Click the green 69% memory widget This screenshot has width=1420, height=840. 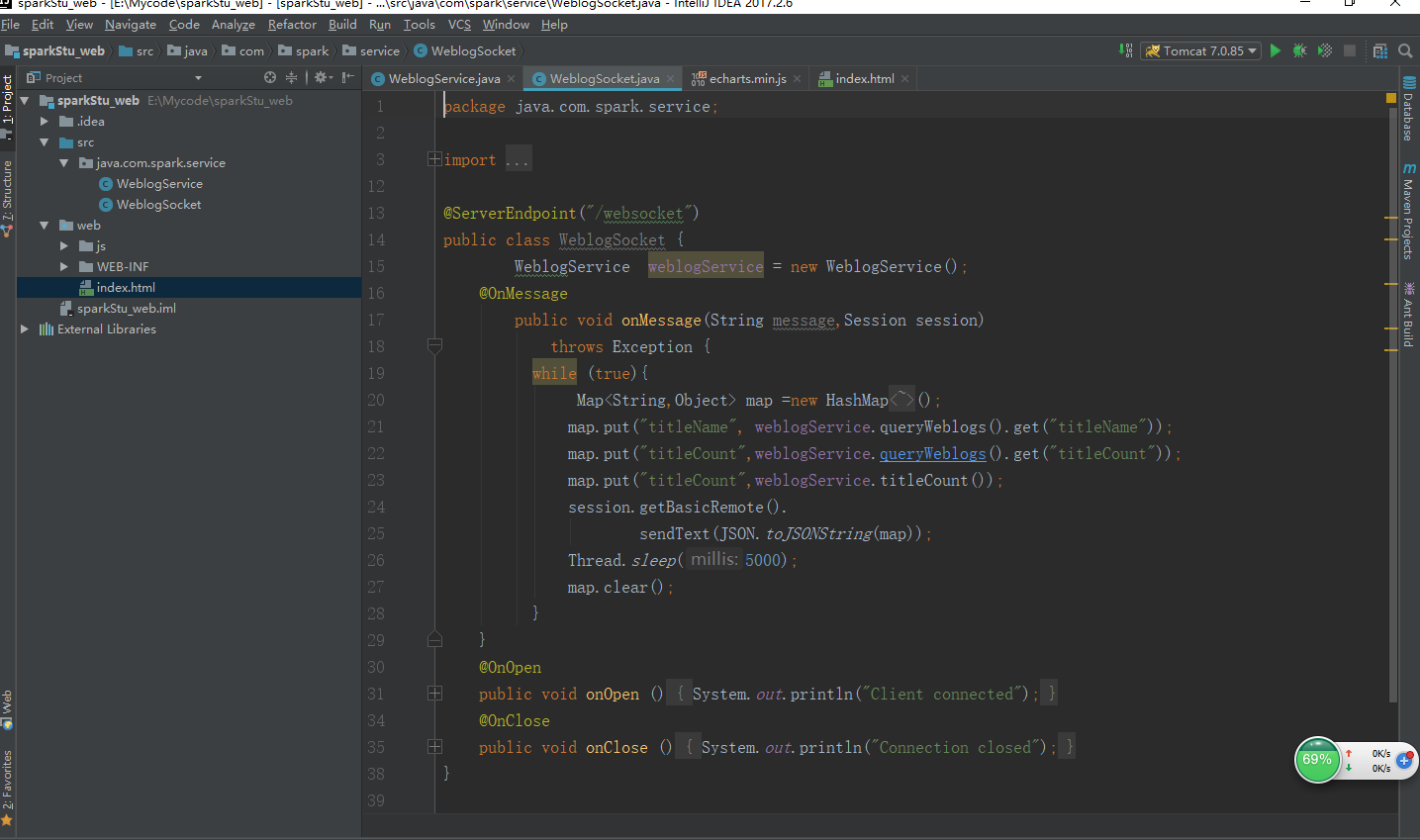(1317, 760)
